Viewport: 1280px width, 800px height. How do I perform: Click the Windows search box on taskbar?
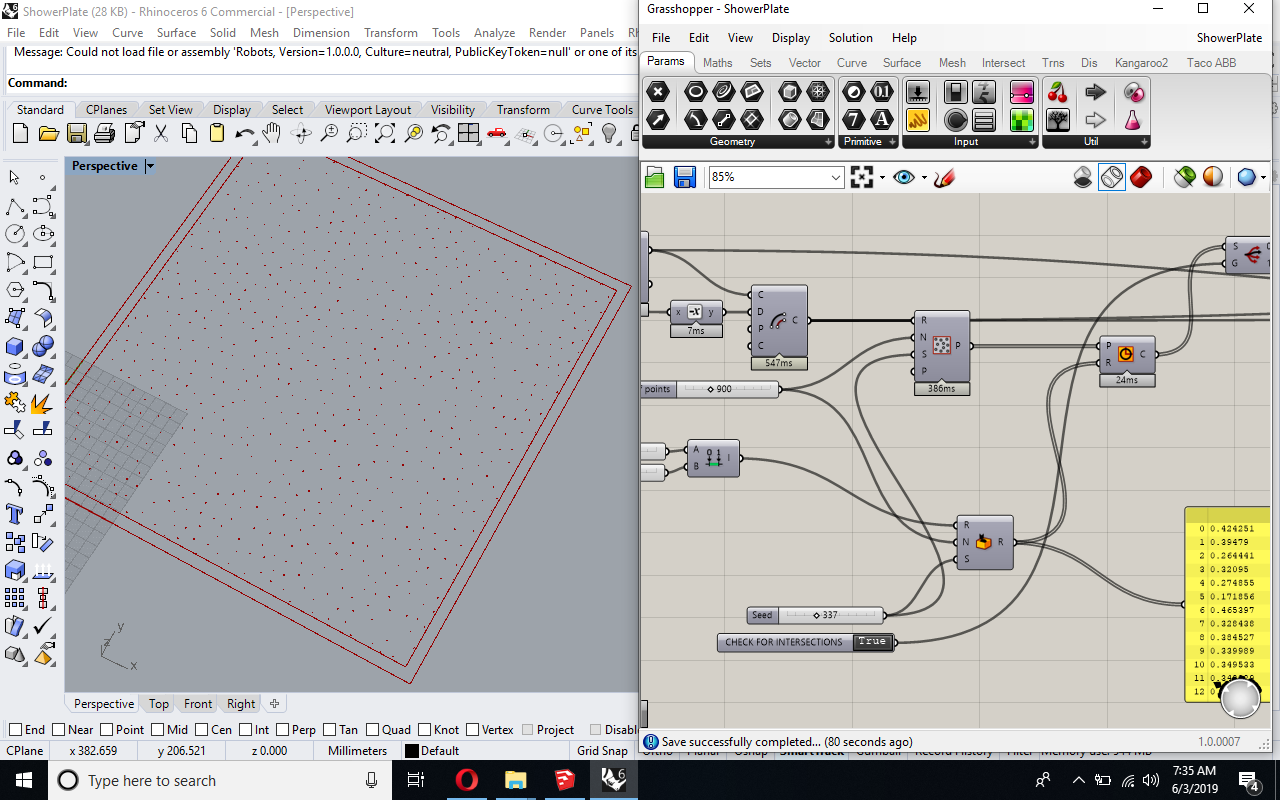coord(218,780)
